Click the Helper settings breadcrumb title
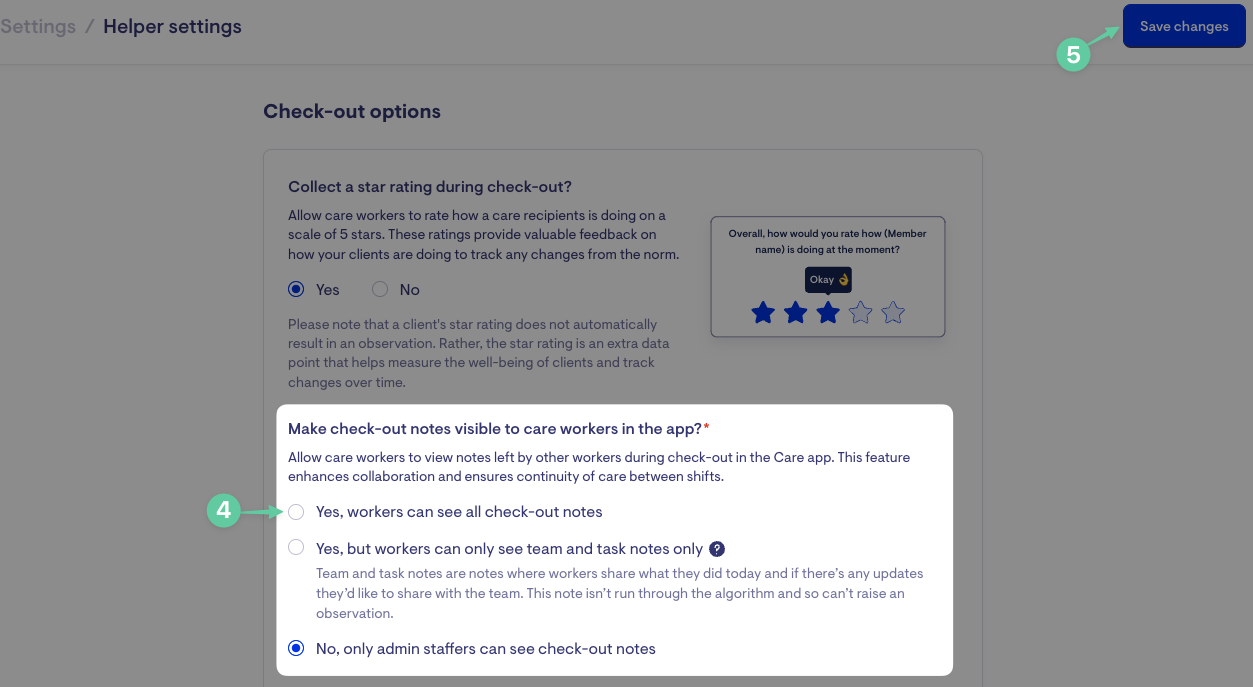The image size is (1253, 687). pos(172,27)
